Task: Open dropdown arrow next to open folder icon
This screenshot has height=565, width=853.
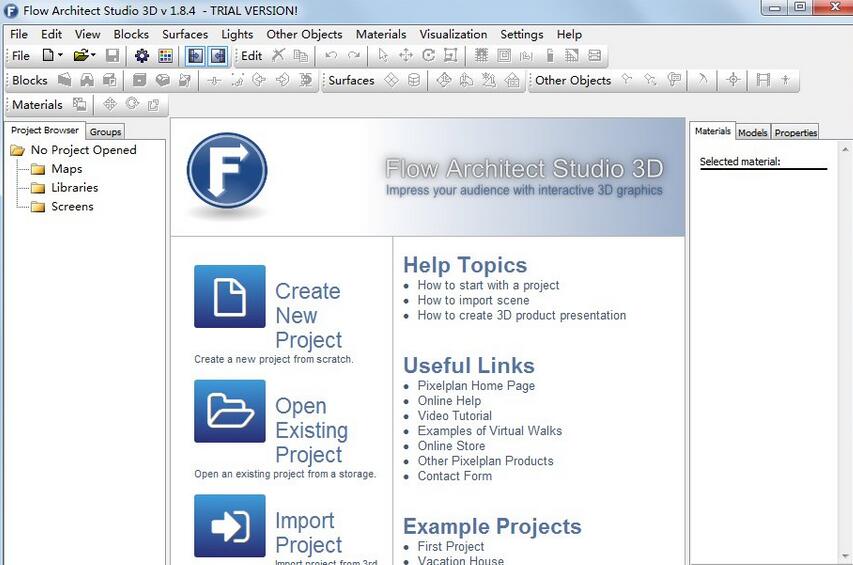Action: pos(93,55)
